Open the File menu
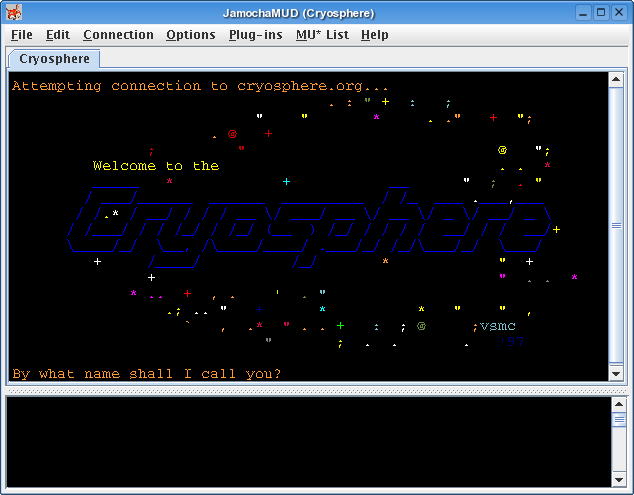The image size is (634, 495). pyautogui.click(x=21, y=35)
